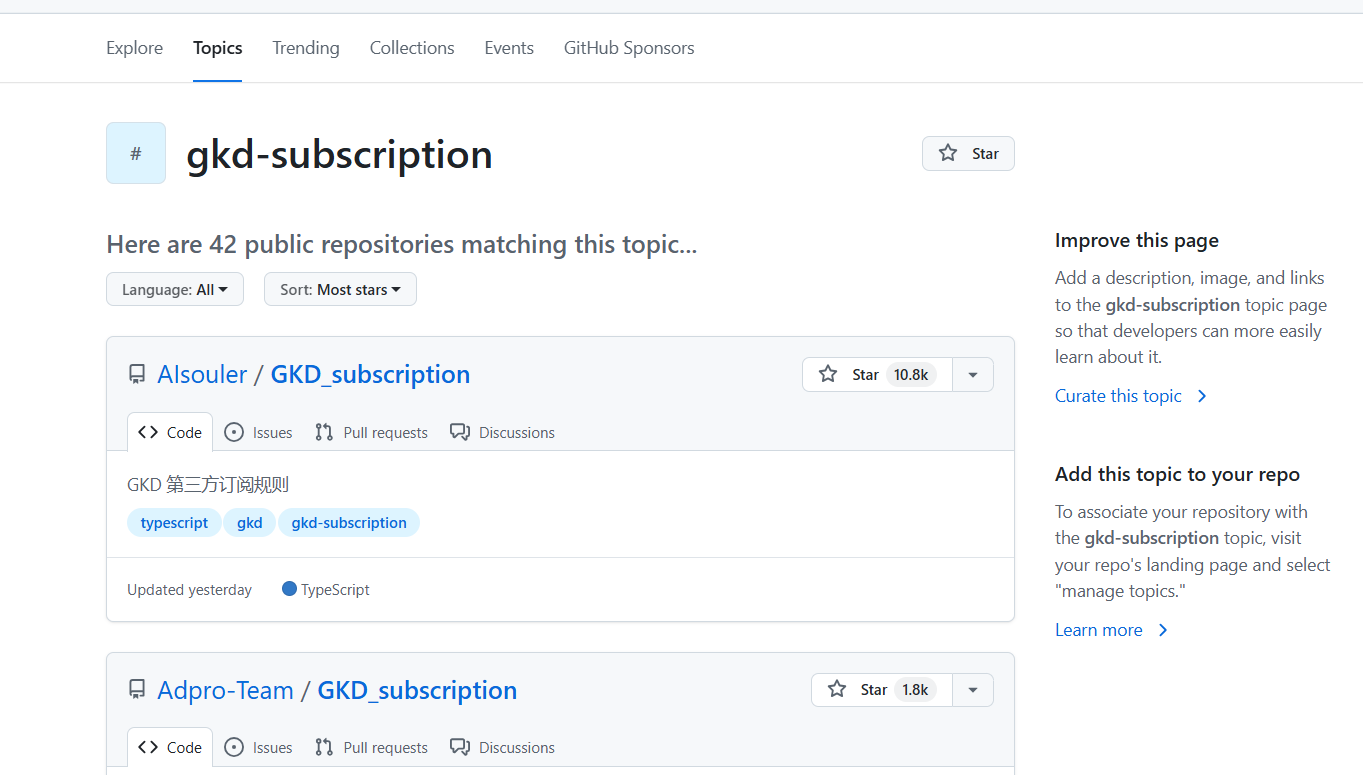Click the blue TypeScript language color dot
1363x775 pixels.
[x=289, y=589]
